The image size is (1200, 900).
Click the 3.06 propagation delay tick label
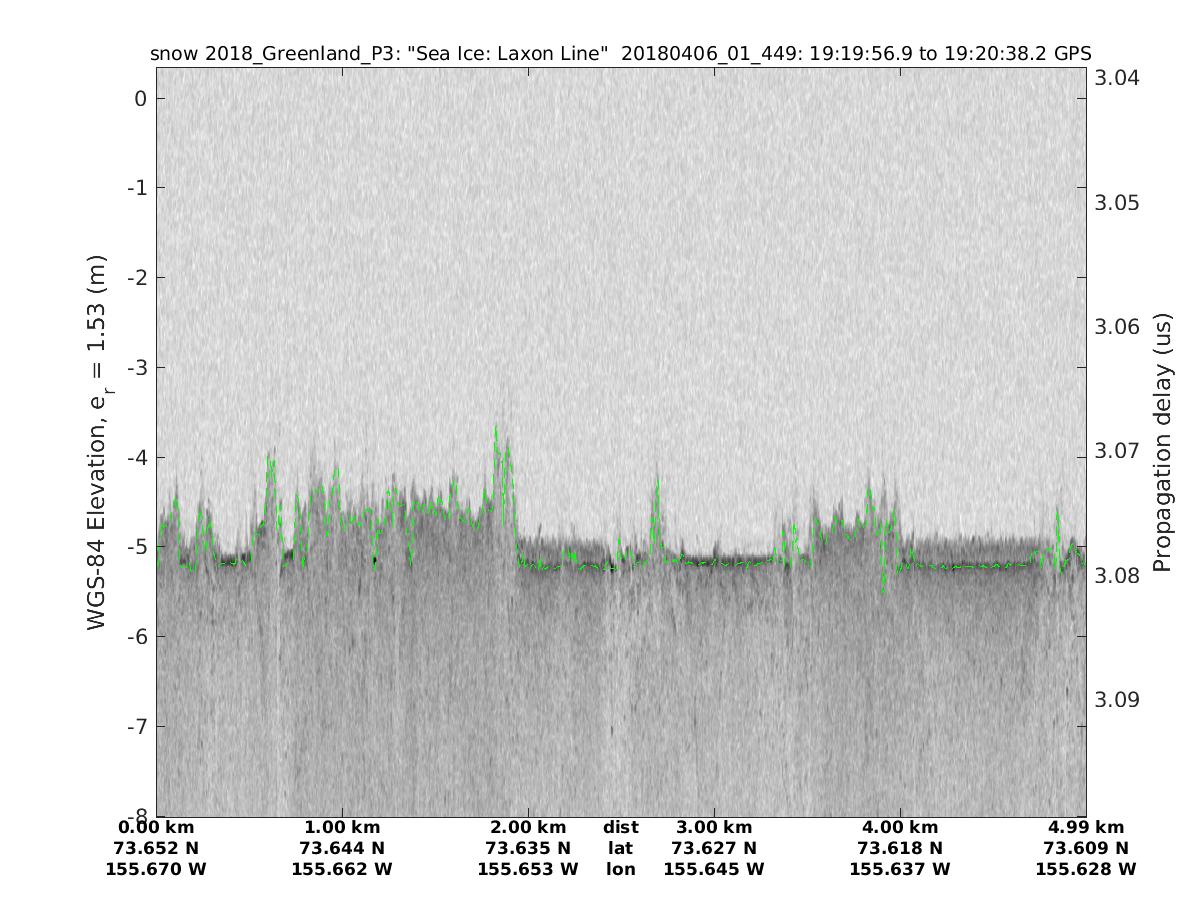[x=1117, y=327]
